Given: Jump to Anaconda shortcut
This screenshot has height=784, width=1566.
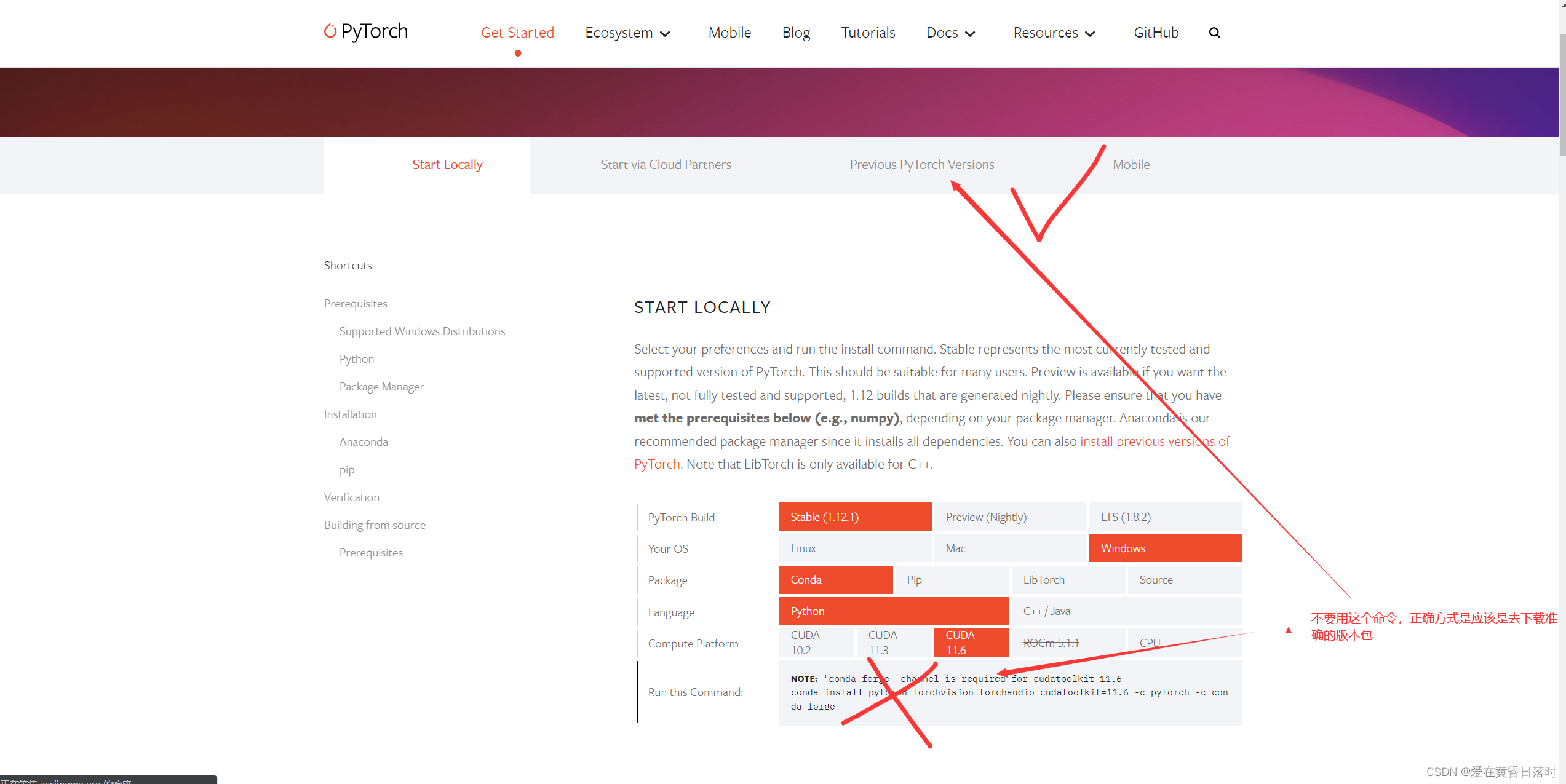Looking at the screenshot, I should 364,442.
